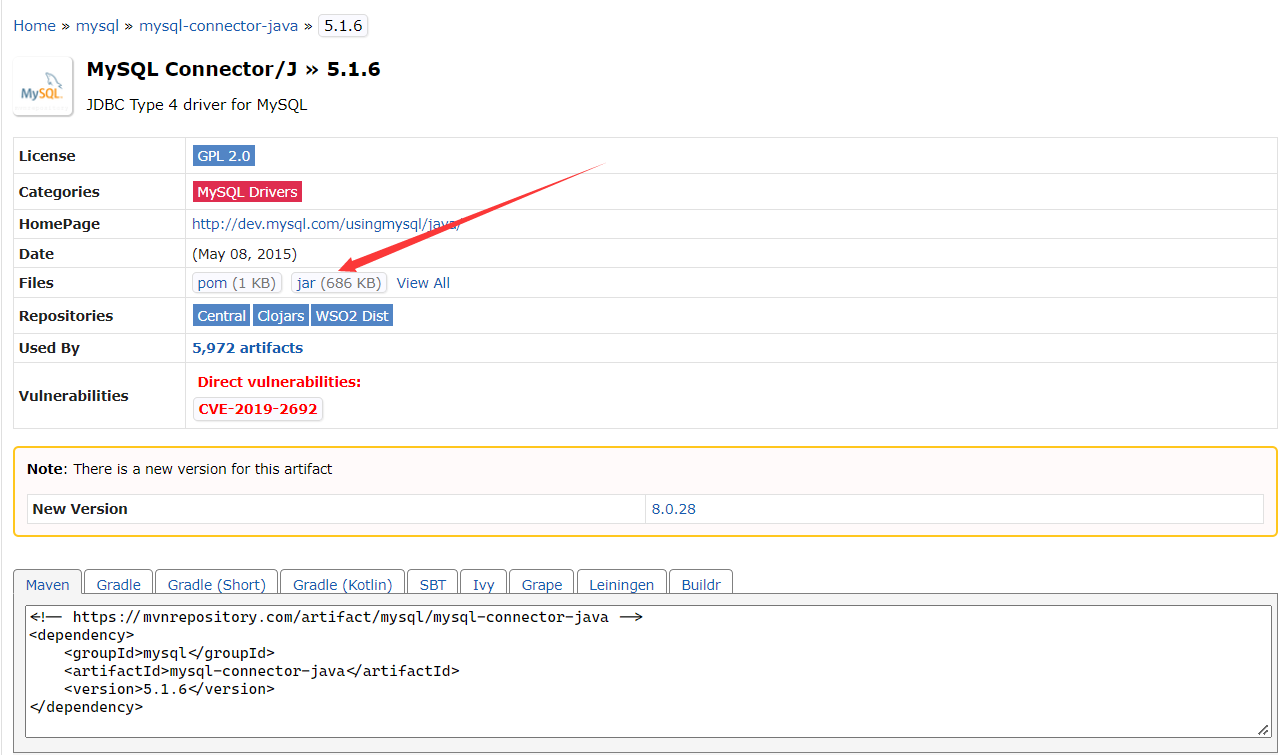Switch to the Gradle tab
This screenshot has width=1278, height=755.
click(x=119, y=584)
